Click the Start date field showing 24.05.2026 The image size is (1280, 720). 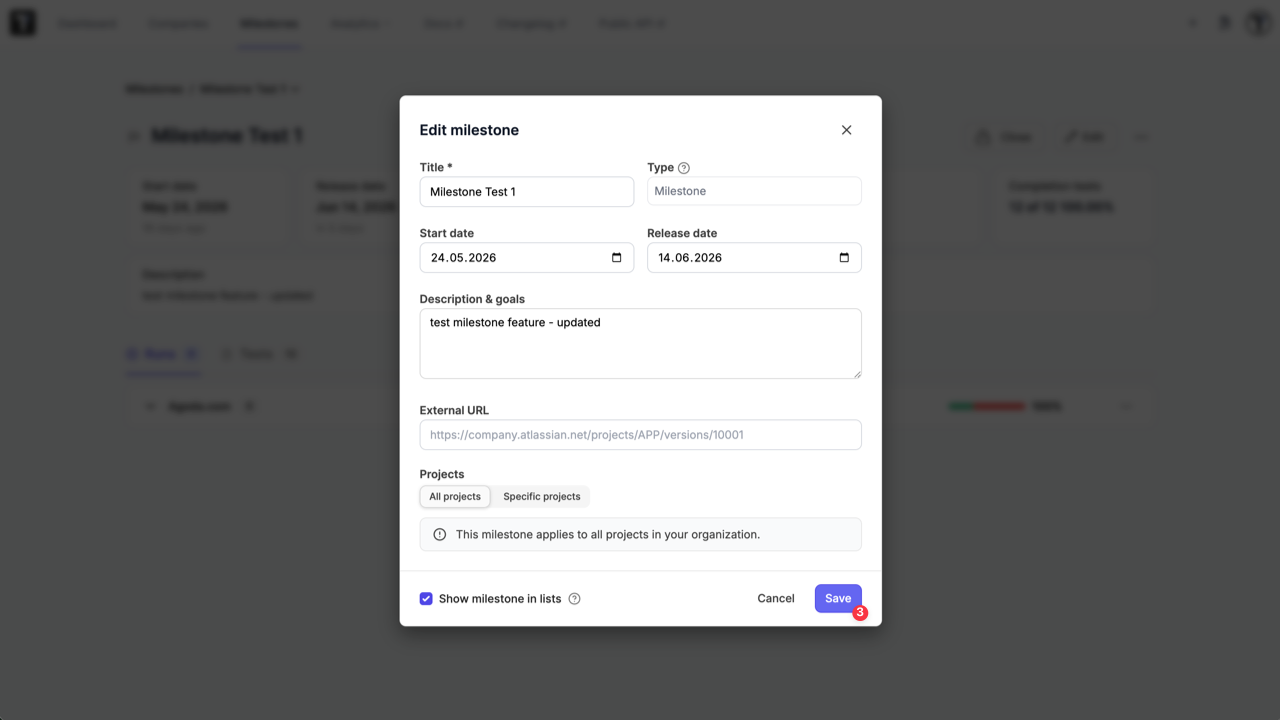tap(527, 258)
